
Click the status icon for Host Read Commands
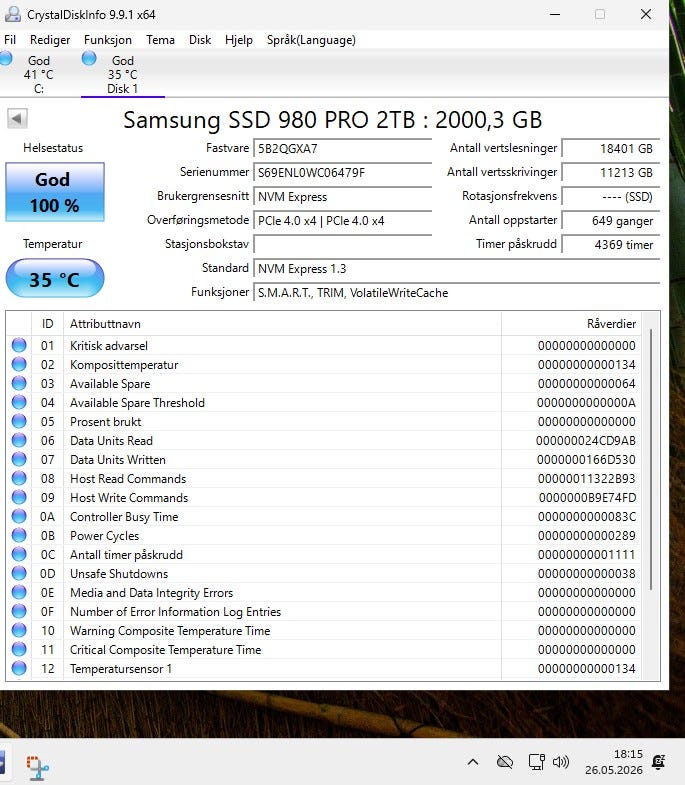click(19, 478)
